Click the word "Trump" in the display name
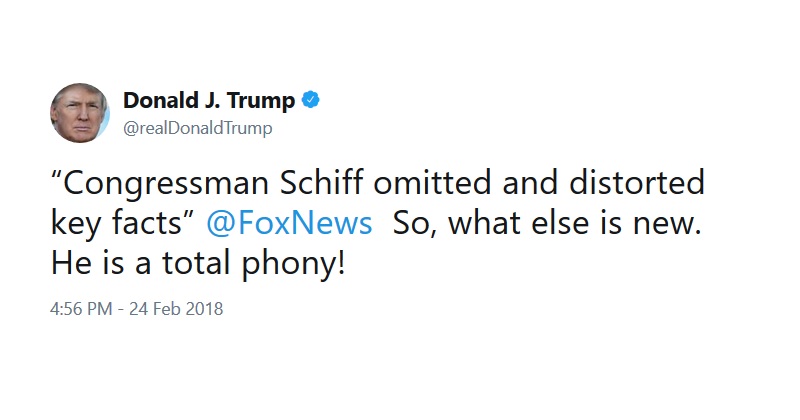The width and height of the screenshot is (800, 420). click(261, 101)
